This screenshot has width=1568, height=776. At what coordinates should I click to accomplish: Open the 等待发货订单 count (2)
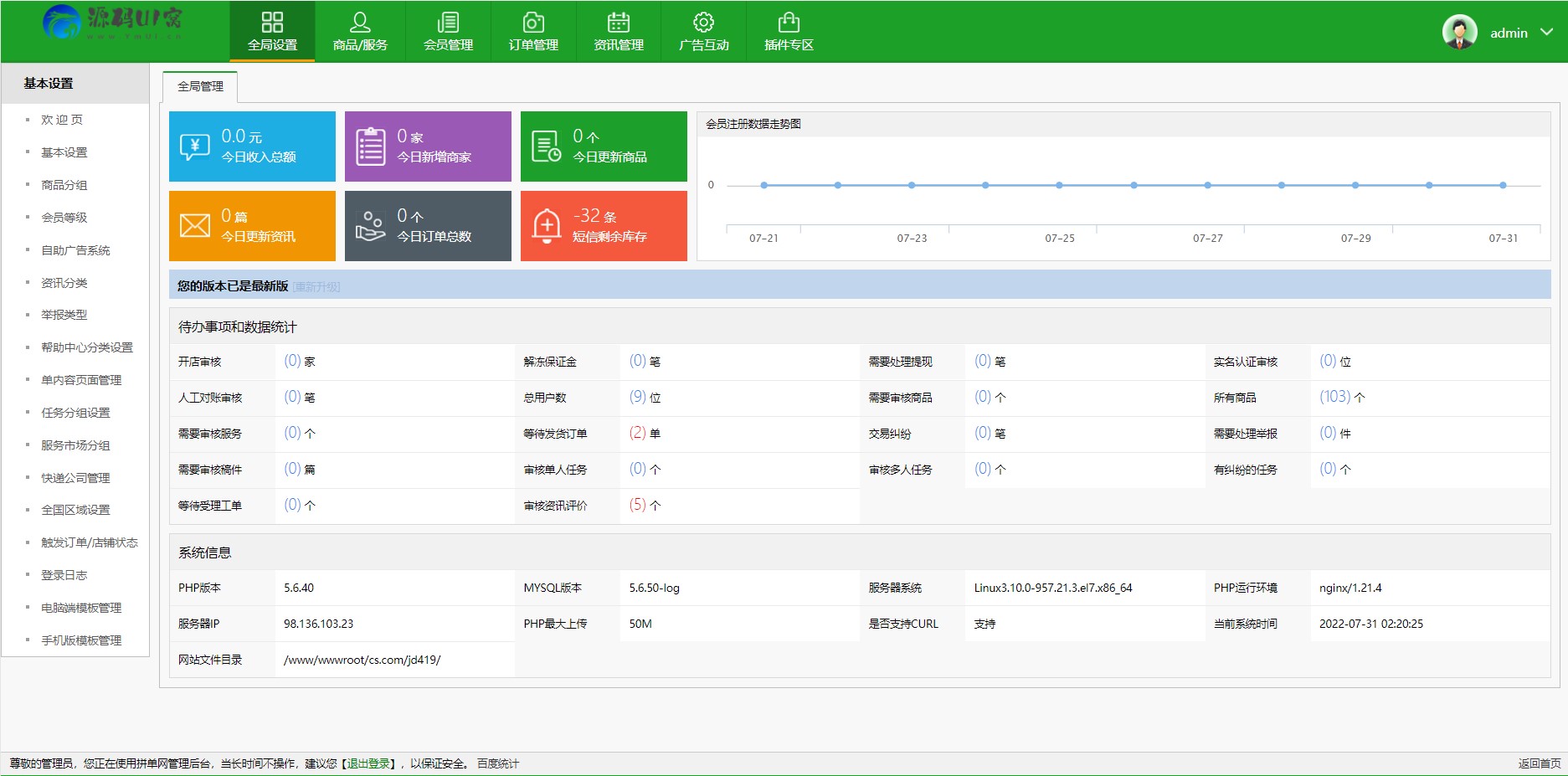[x=637, y=433]
